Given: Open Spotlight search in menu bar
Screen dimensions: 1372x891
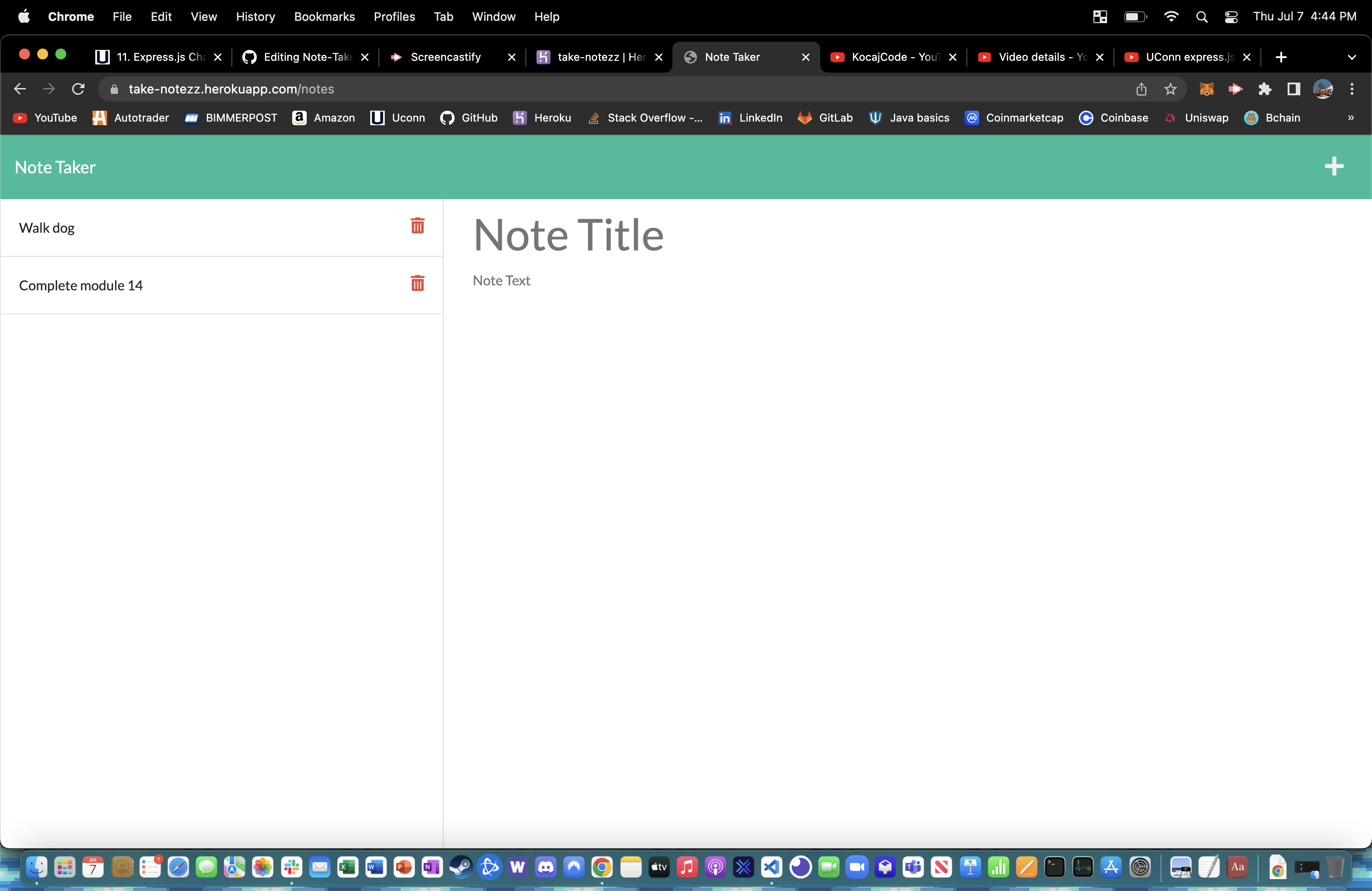Looking at the screenshot, I should point(1201,17).
